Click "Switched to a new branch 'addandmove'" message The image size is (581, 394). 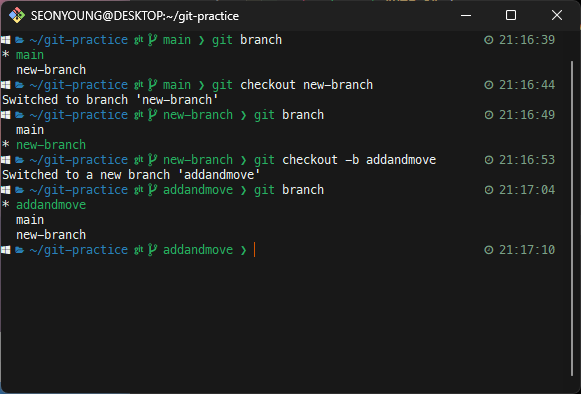(x=131, y=175)
